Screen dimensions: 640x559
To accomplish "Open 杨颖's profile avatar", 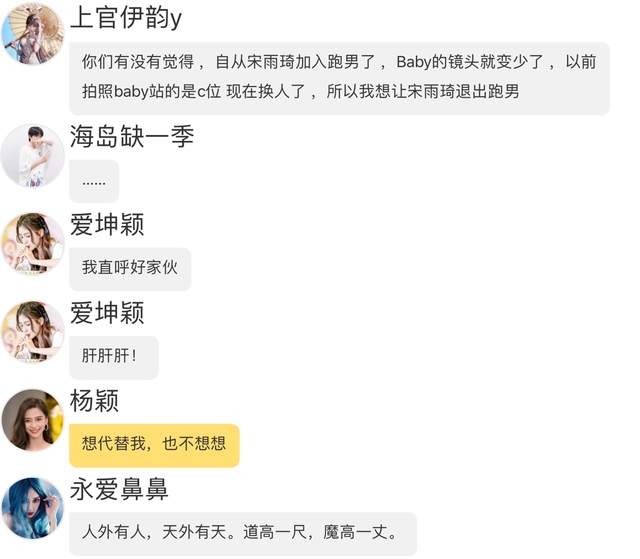I will click(32, 420).
